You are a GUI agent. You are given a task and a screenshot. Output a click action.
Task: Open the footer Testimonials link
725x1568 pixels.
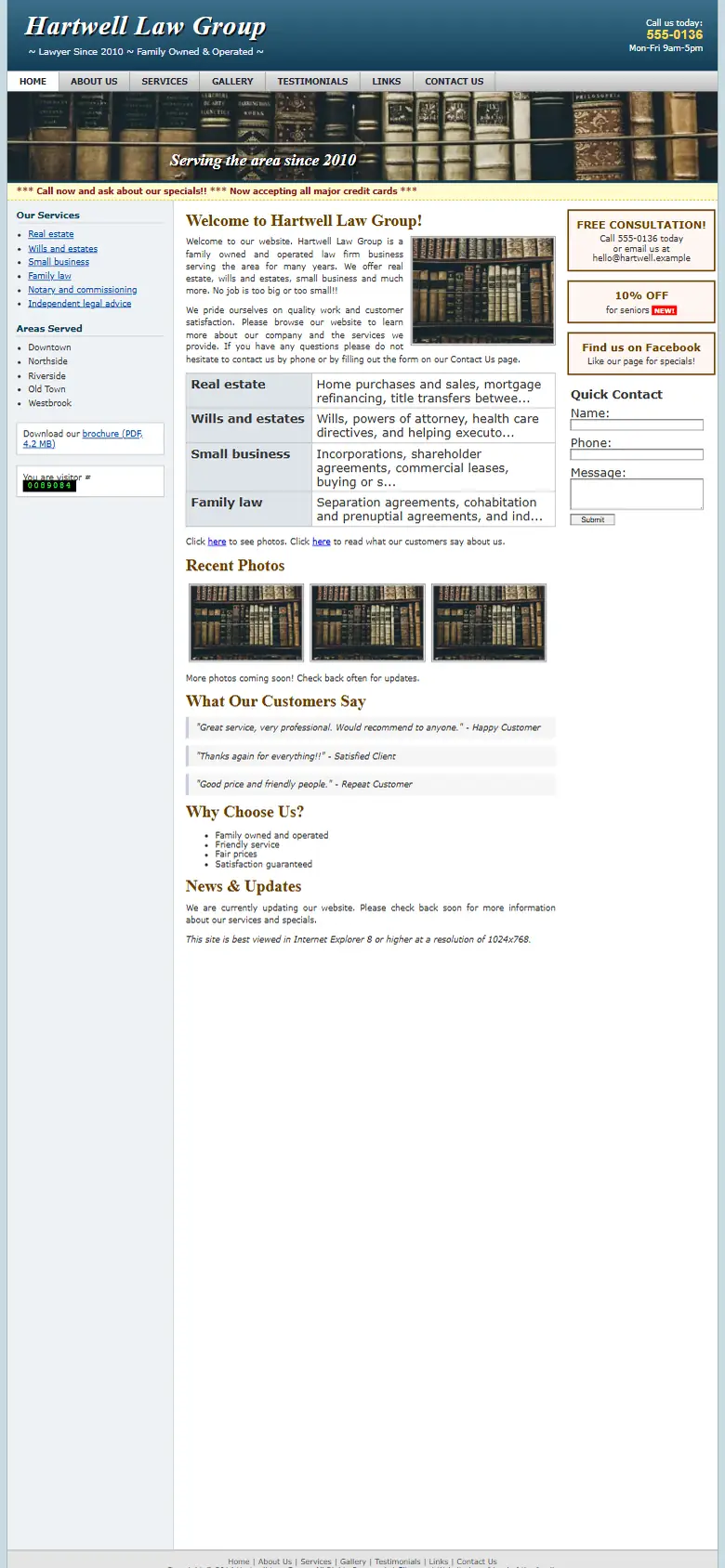pyautogui.click(x=398, y=1561)
